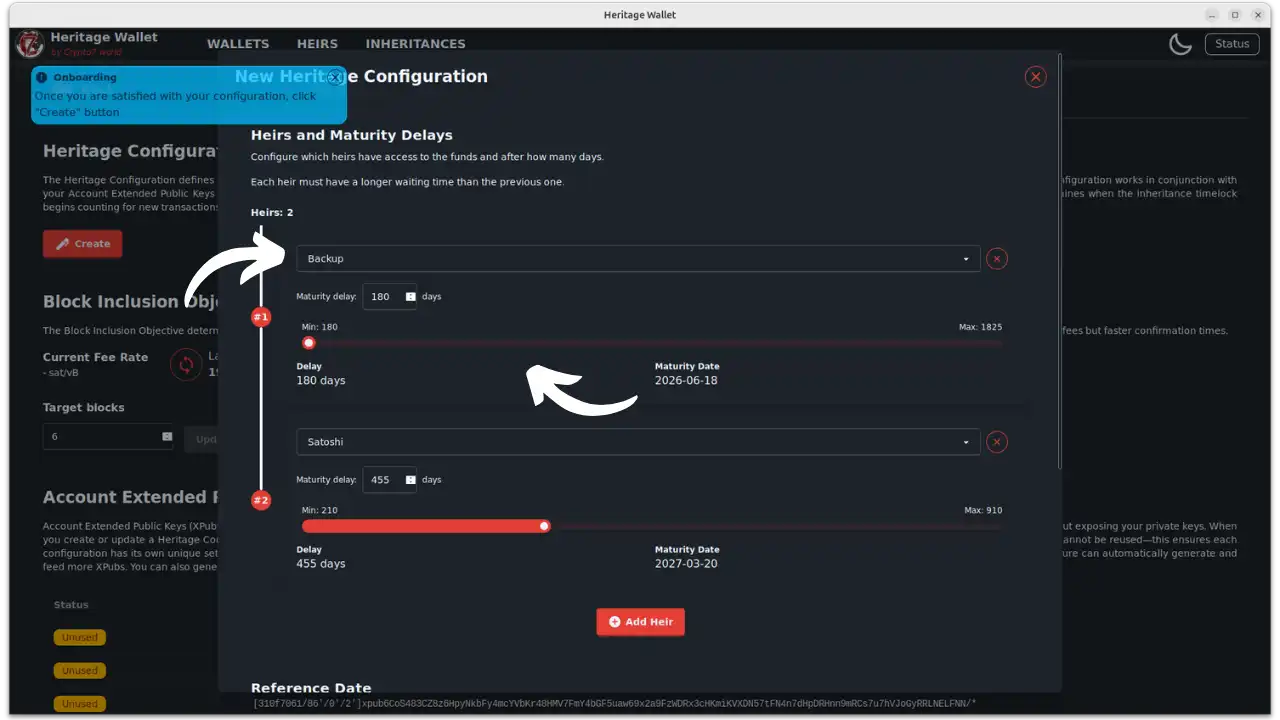Click the Heritage Wallet skull logo
The height and width of the screenshot is (720, 1280).
[29, 44]
